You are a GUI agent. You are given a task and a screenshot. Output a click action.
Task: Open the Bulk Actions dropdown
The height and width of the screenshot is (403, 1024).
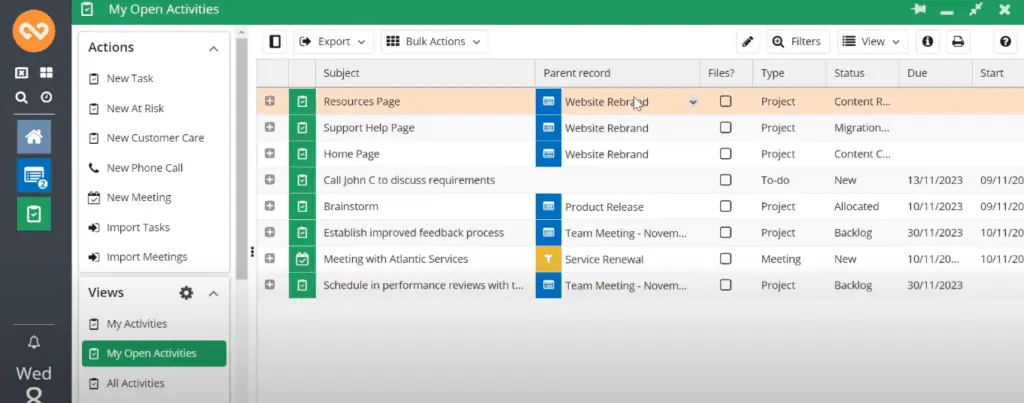coord(434,42)
